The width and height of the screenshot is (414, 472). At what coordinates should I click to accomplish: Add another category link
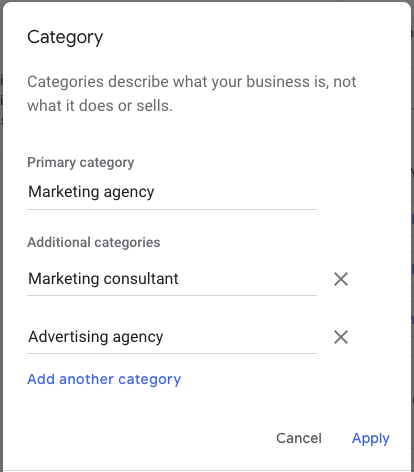coord(104,379)
